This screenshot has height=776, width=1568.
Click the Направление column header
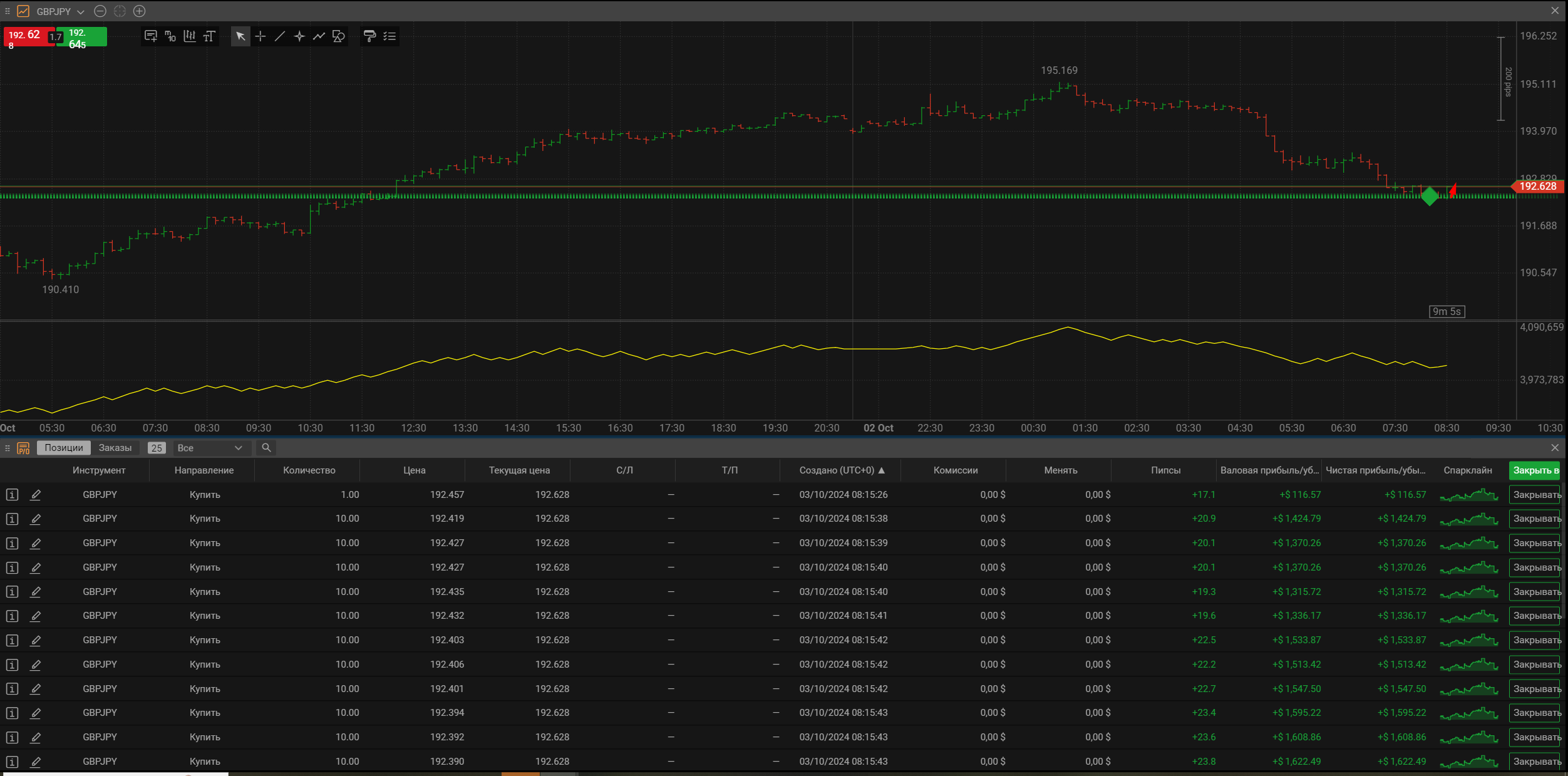tap(204, 470)
